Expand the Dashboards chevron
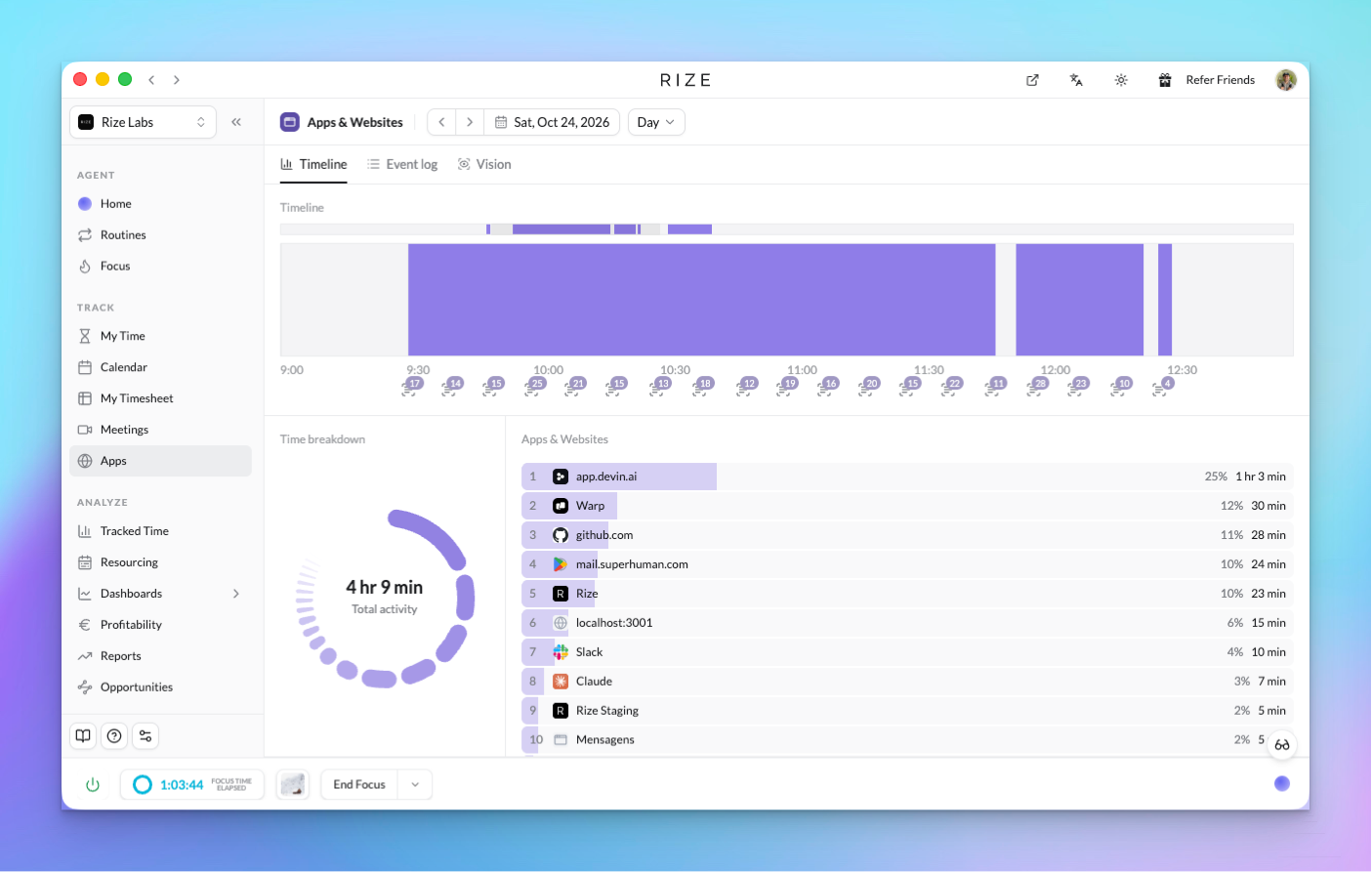The image size is (1372, 872). coord(235,594)
